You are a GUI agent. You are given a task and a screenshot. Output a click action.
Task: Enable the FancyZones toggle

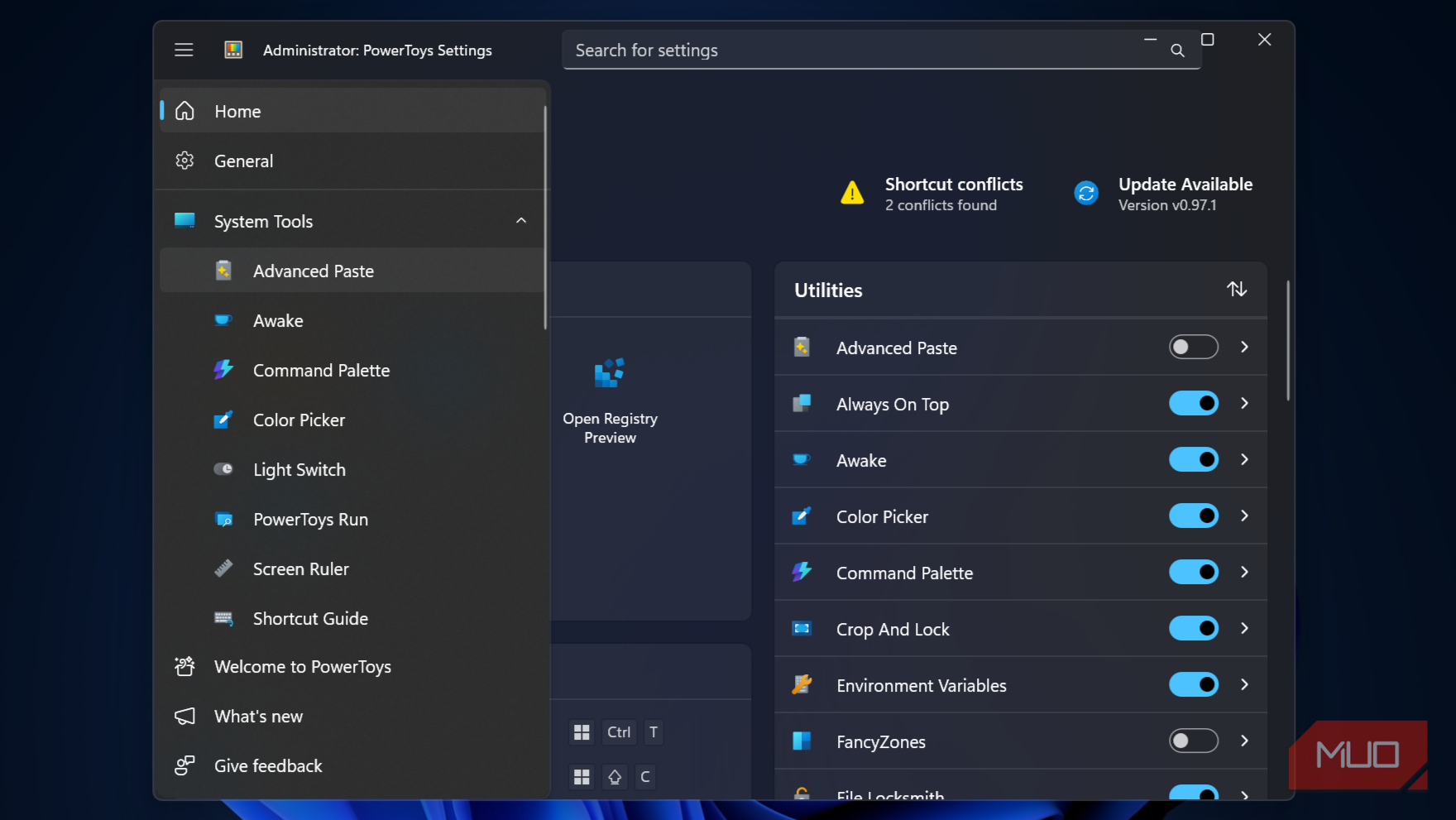pos(1193,741)
